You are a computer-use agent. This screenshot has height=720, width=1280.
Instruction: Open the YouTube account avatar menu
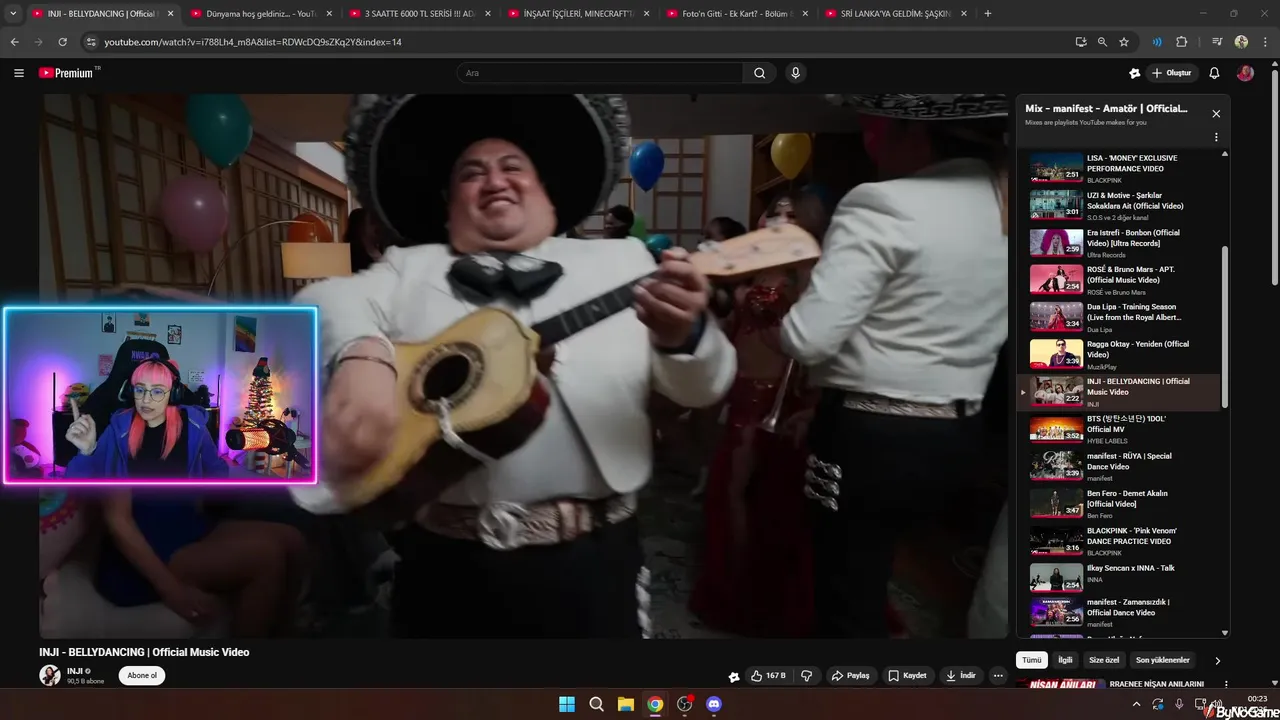click(x=1245, y=73)
